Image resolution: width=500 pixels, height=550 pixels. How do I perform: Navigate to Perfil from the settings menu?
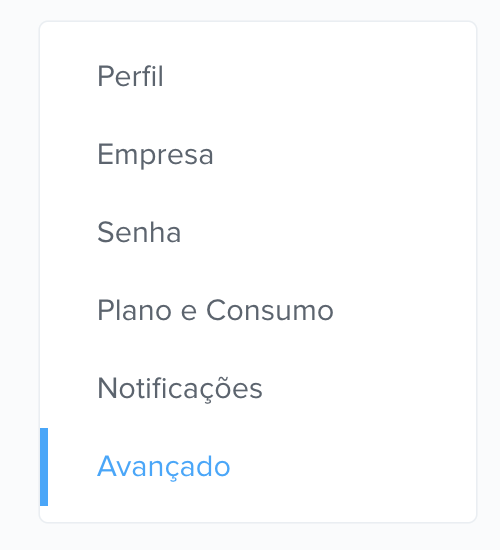pyautogui.click(x=130, y=76)
